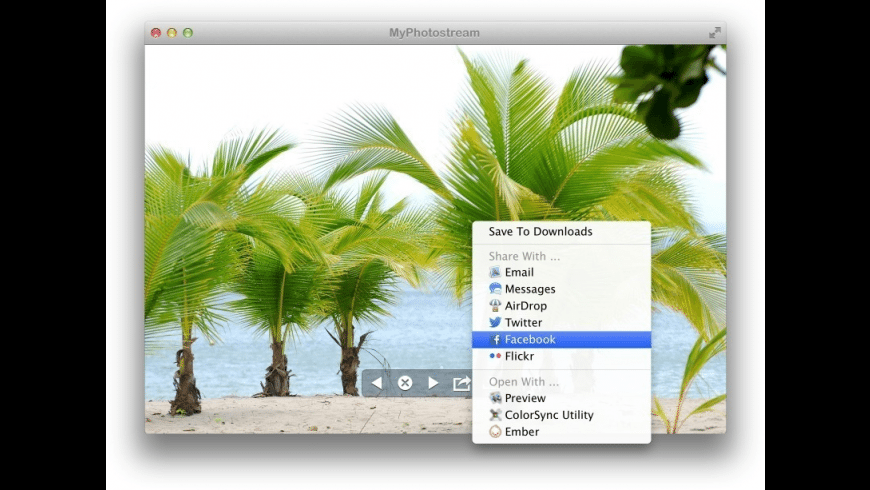Click the share arrow icon
Screen dimensions: 870x490
[462, 383]
